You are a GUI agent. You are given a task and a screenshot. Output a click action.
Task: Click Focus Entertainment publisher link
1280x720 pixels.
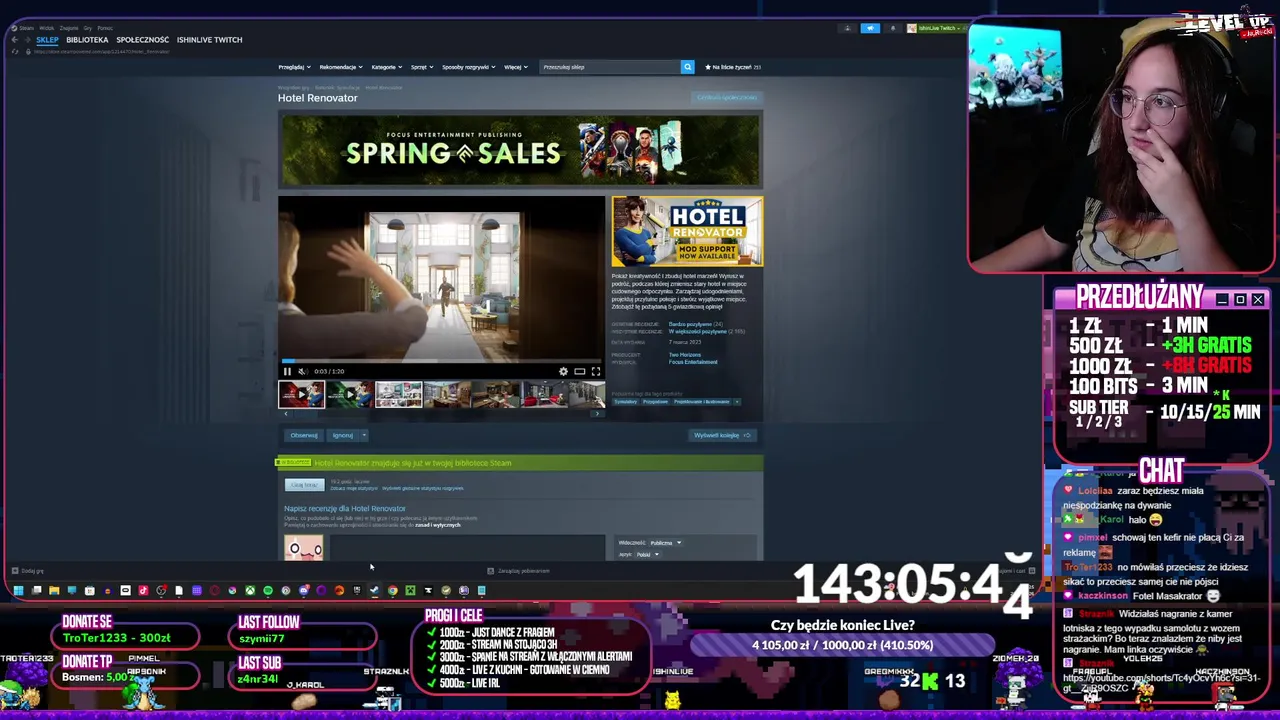tap(693, 362)
